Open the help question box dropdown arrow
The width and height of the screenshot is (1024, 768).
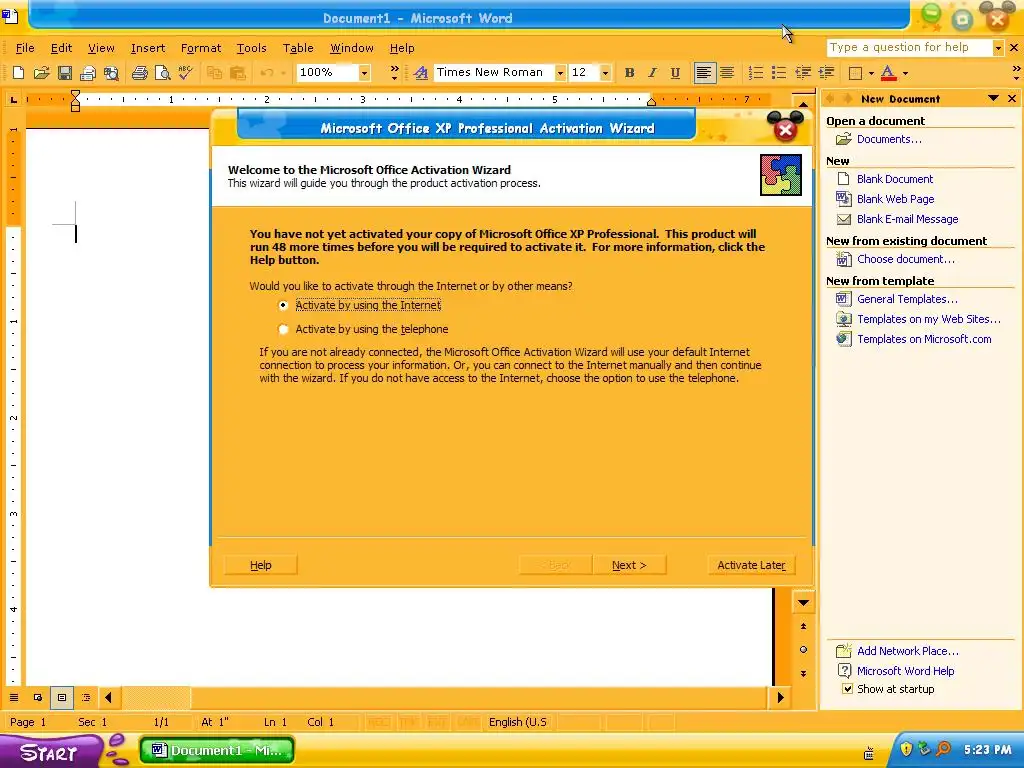997,48
